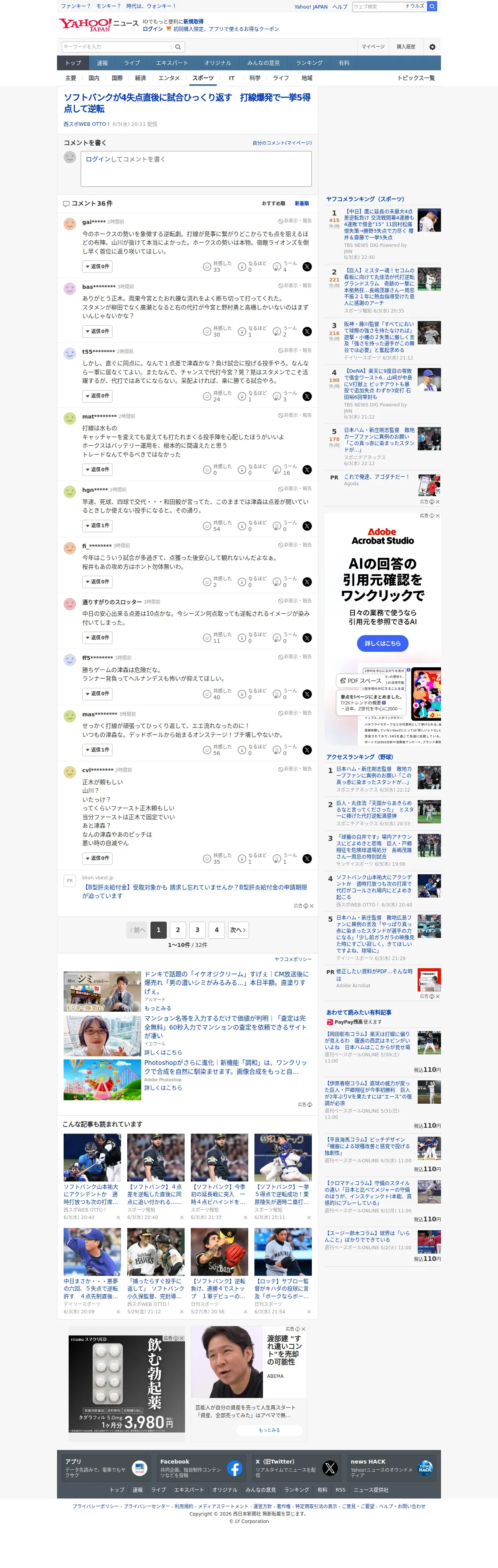
Task: Close the Adobe Acrobat Studio ad
Action: click(x=437, y=516)
